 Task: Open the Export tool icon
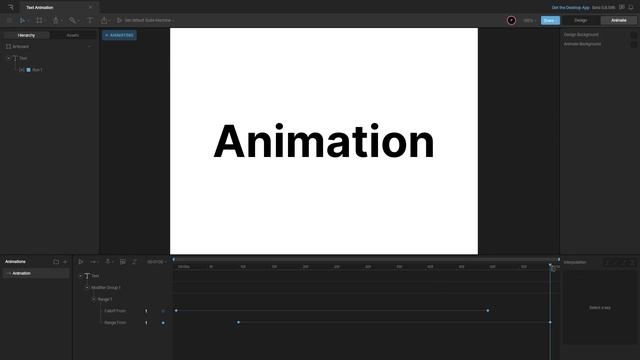pyautogui.click(x=104, y=20)
